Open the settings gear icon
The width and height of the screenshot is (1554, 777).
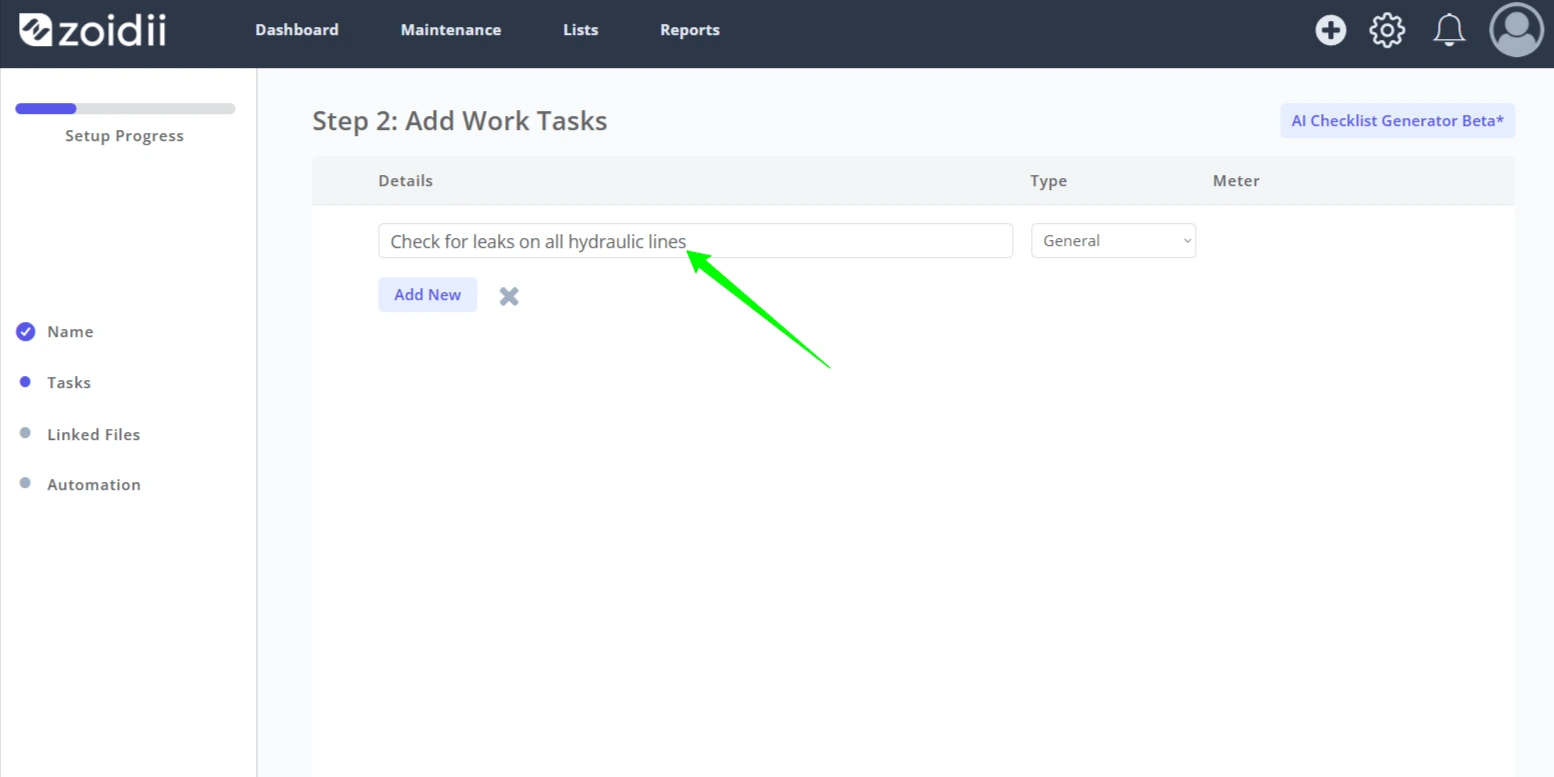pos(1387,30)
